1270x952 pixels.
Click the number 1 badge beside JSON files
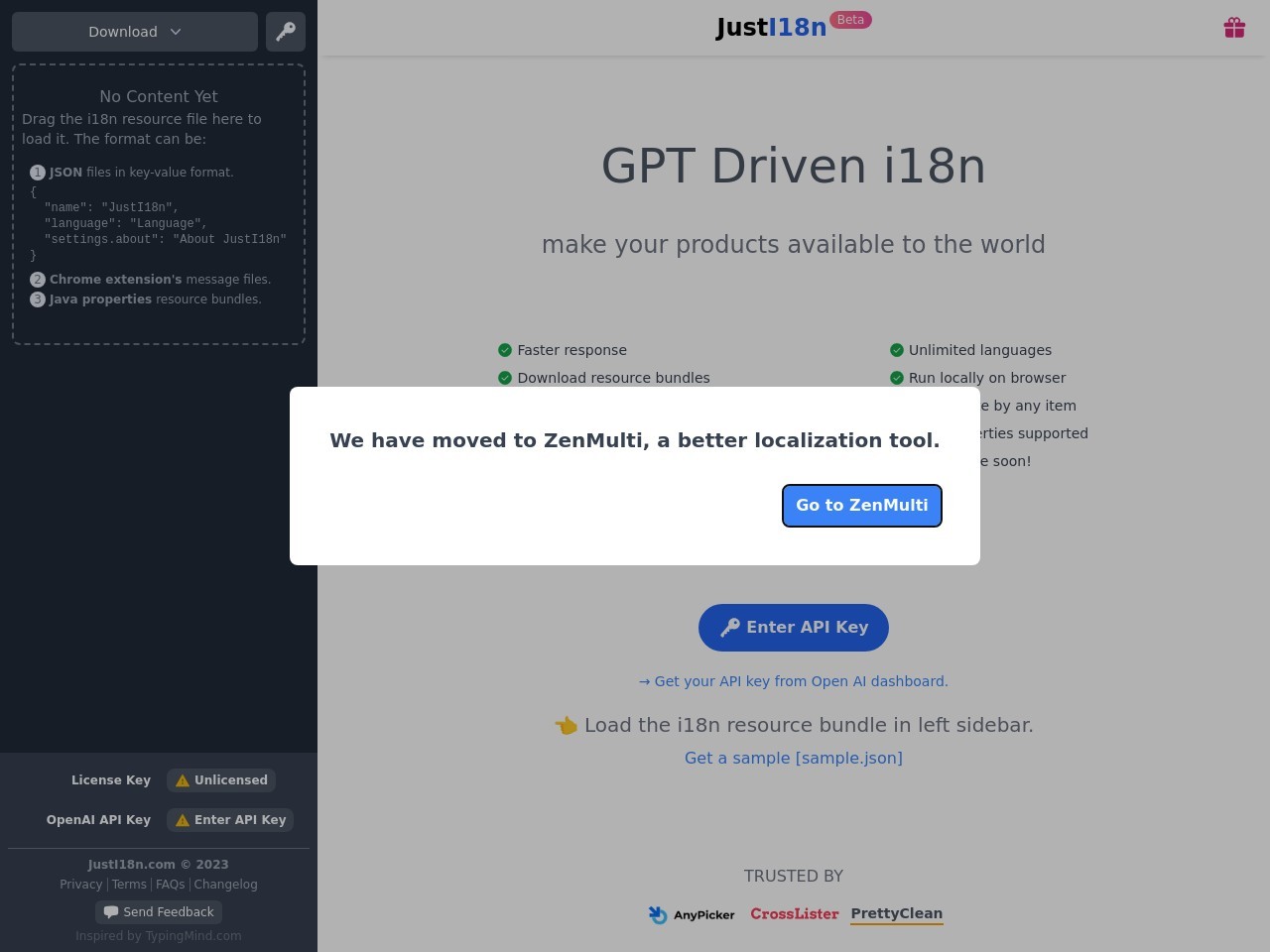point(38,173)
